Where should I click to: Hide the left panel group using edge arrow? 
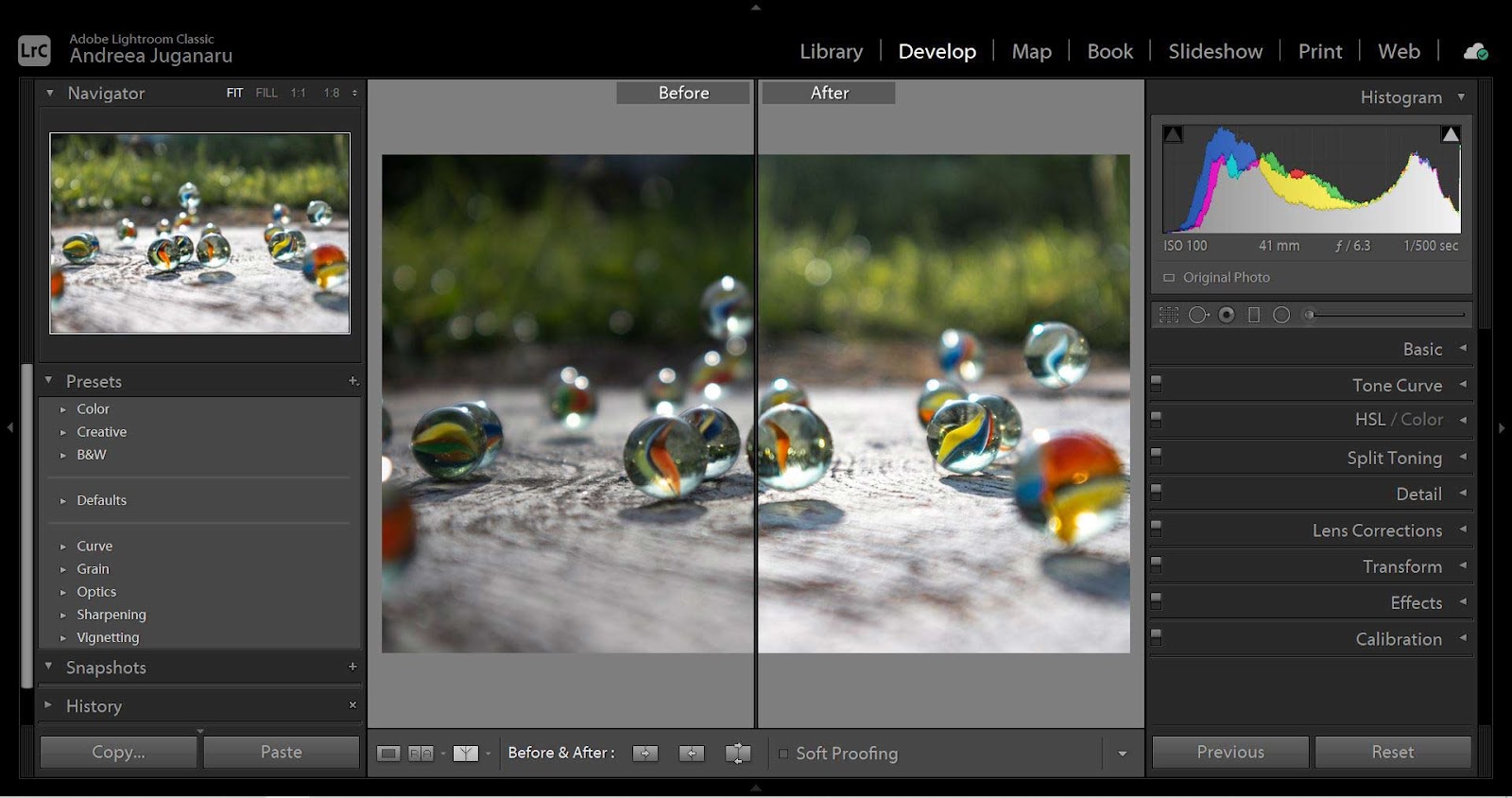(x=9, y=428)
